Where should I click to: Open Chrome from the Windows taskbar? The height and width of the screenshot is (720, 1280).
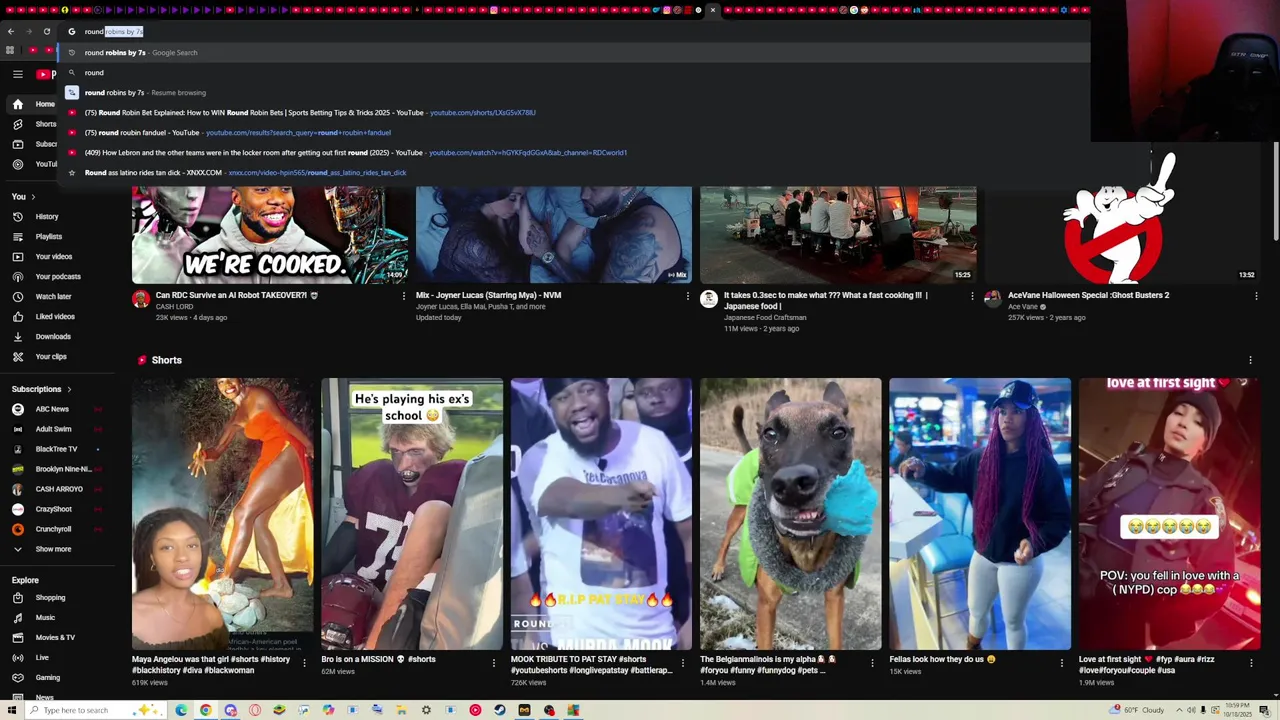coord(205,710)
